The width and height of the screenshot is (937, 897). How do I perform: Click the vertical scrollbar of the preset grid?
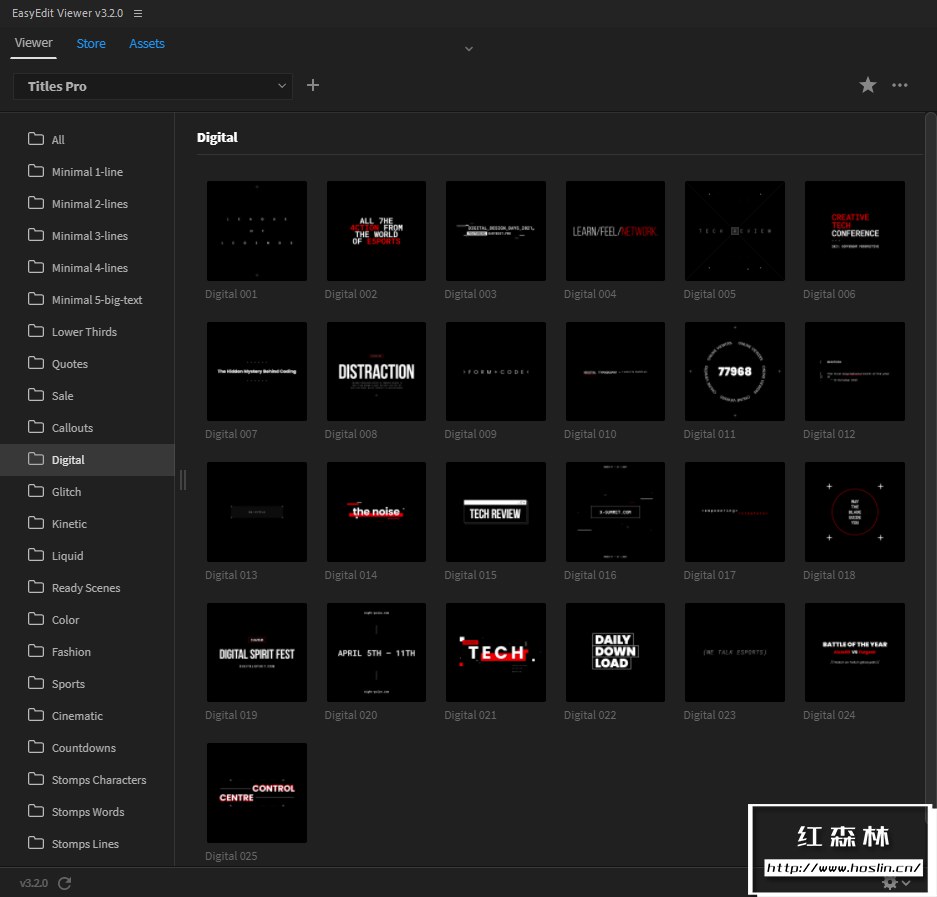pyautogui.click(x=931, y=450)
